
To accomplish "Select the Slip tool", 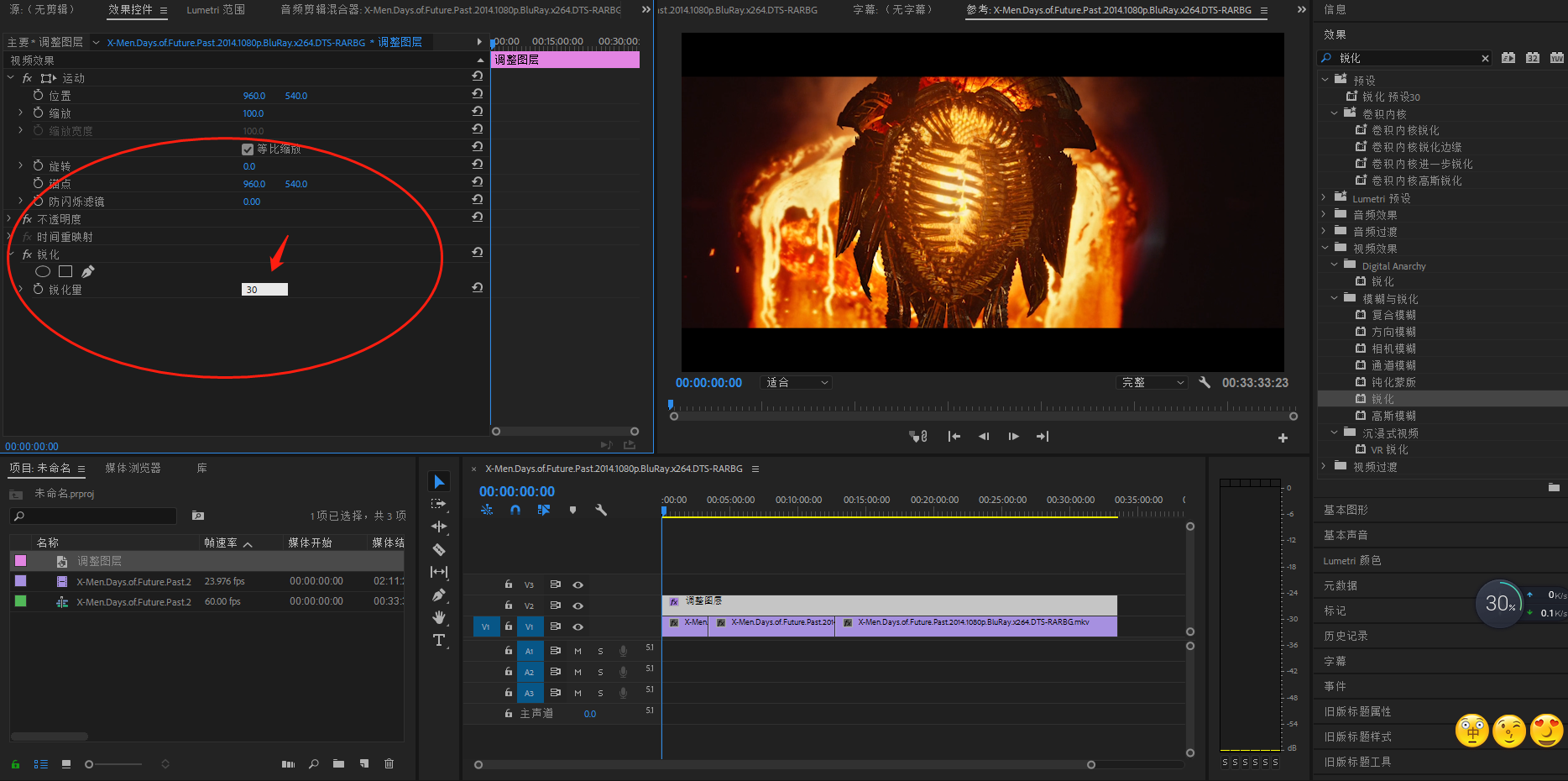I will pyautogui.click(x=439, y=572).
